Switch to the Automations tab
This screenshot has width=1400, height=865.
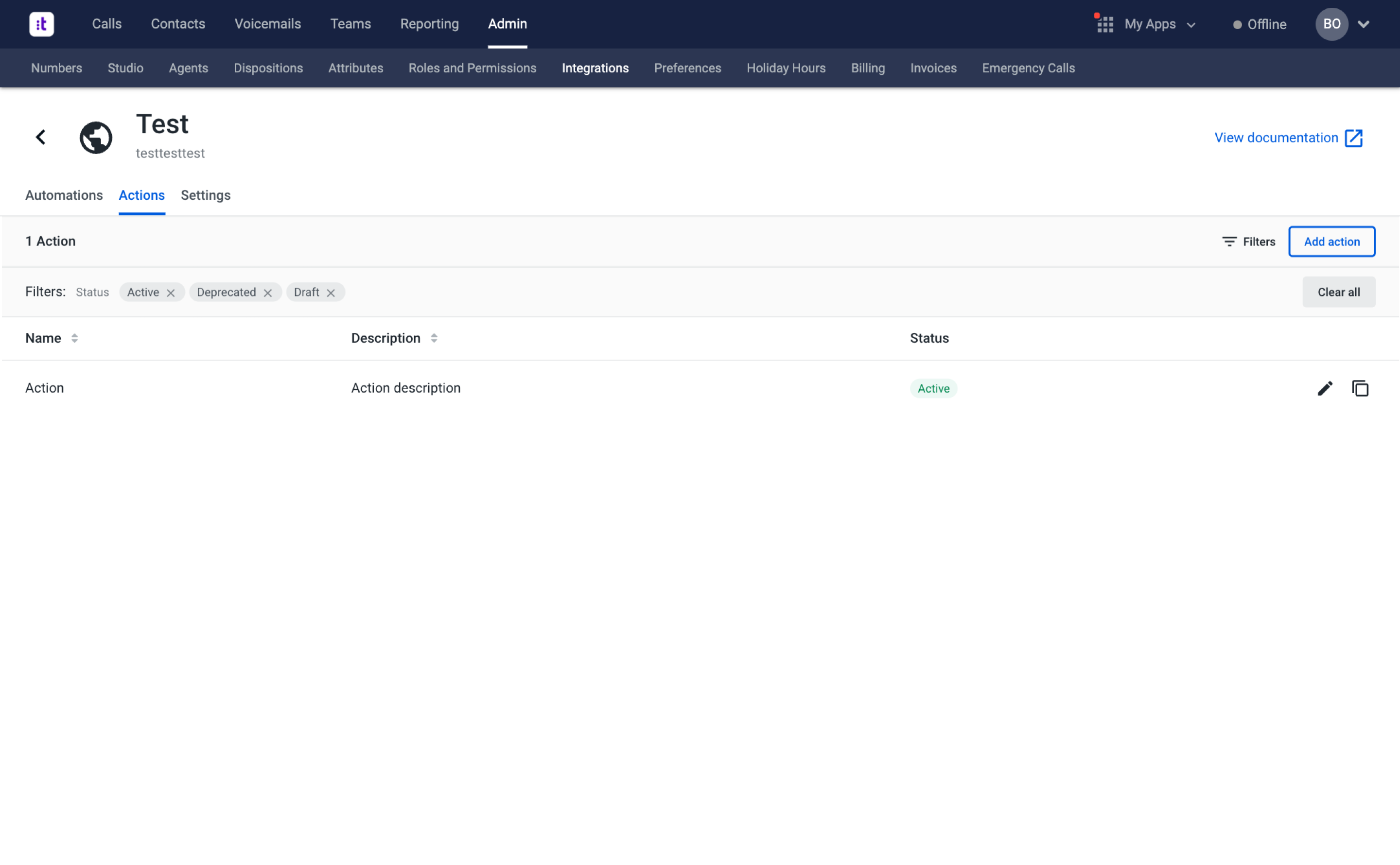pyautogui.click(x=64, y=195)
